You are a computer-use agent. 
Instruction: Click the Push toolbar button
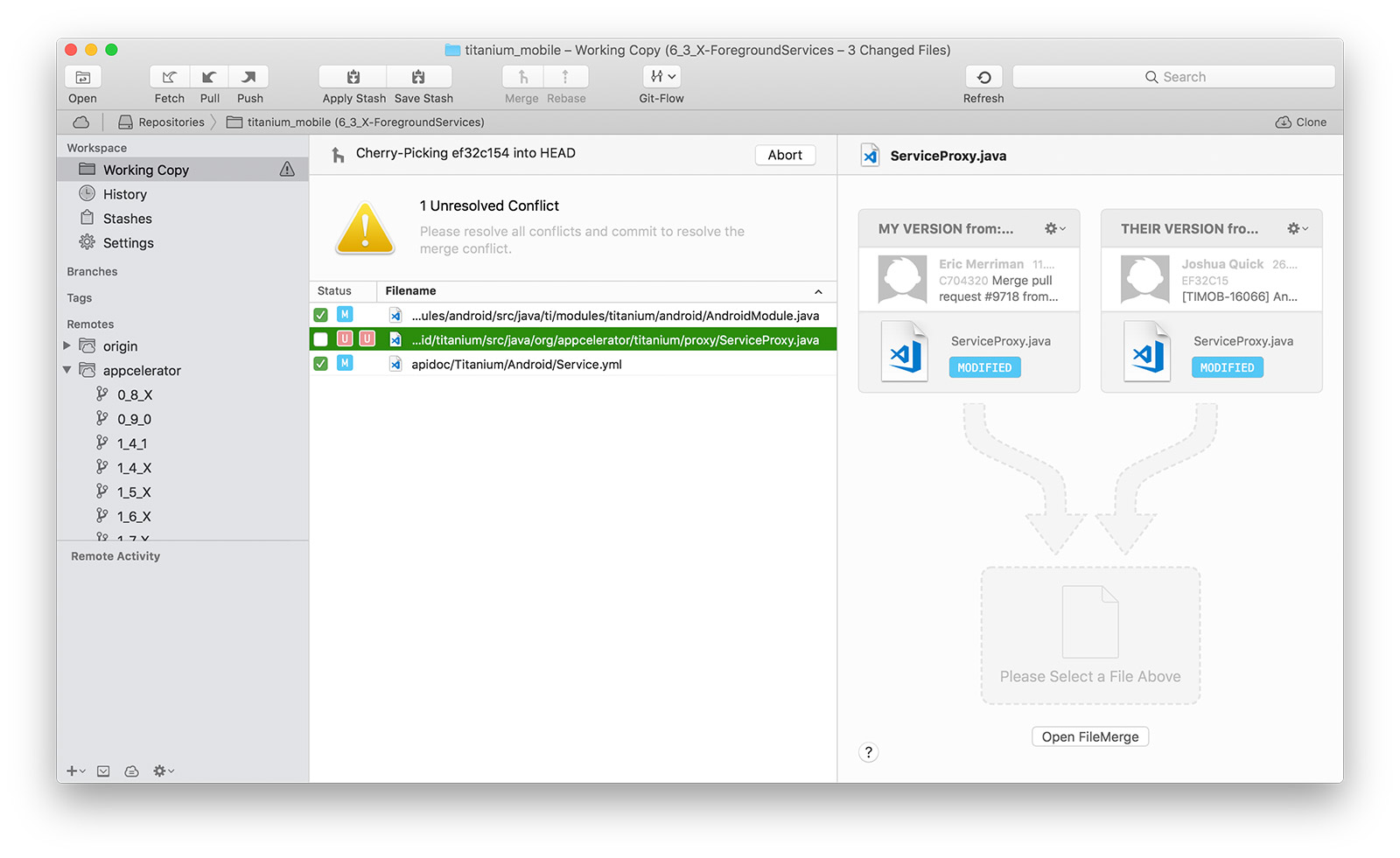(249, 77)
